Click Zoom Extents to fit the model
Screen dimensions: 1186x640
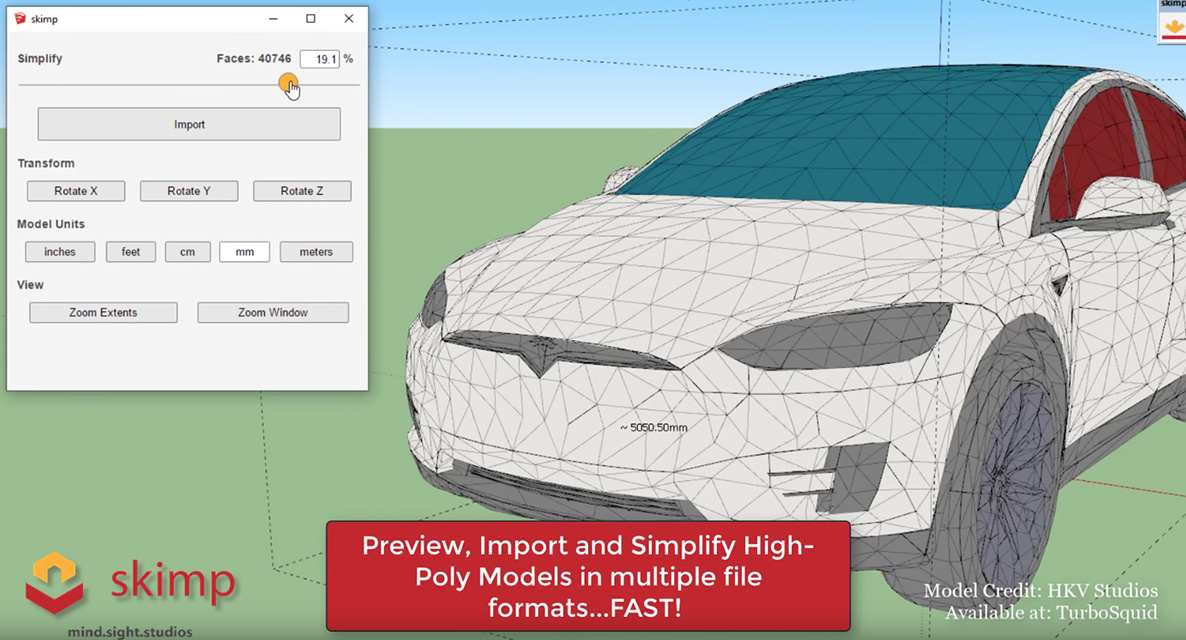tap(103, 312)
